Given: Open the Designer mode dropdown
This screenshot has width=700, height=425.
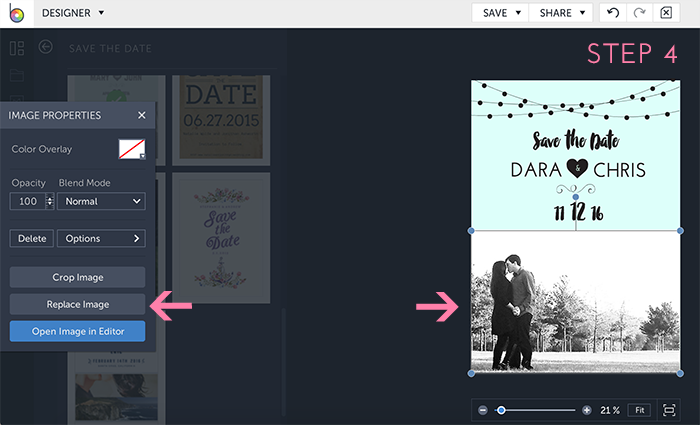Looking at the screenshot, I should tap(73, 13).
